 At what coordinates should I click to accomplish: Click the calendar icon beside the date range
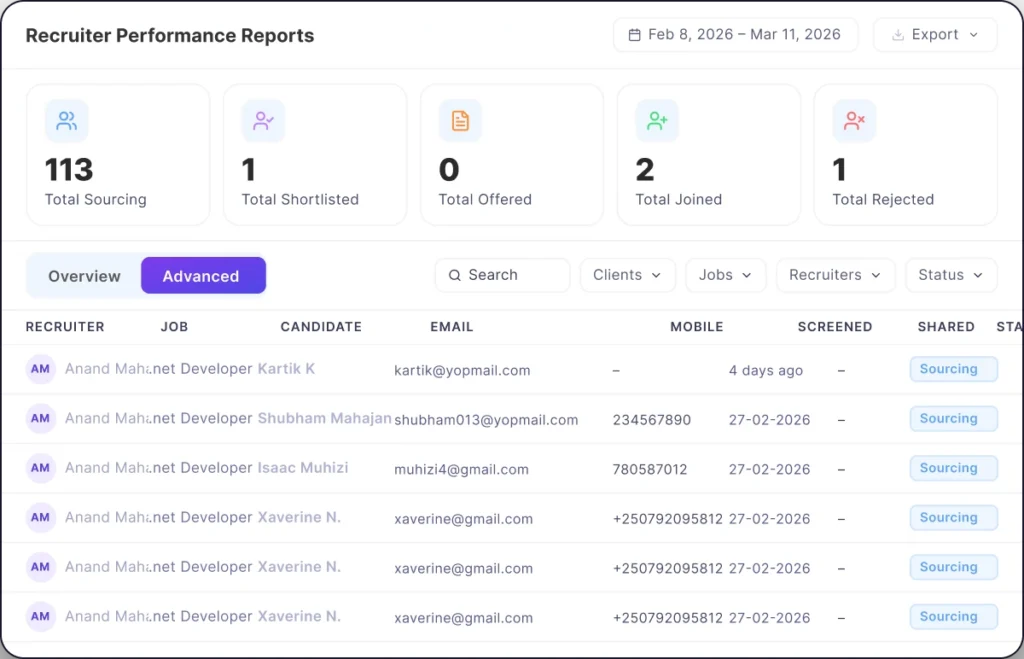[x=634, y=35]
